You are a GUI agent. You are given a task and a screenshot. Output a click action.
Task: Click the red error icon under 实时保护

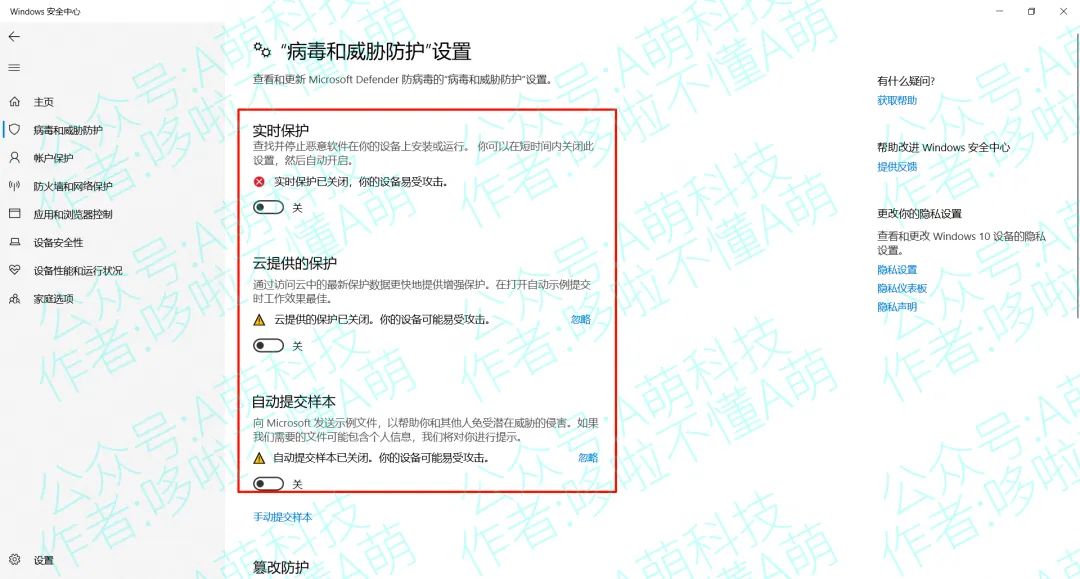pyautogui.click(x=259, y=182)
